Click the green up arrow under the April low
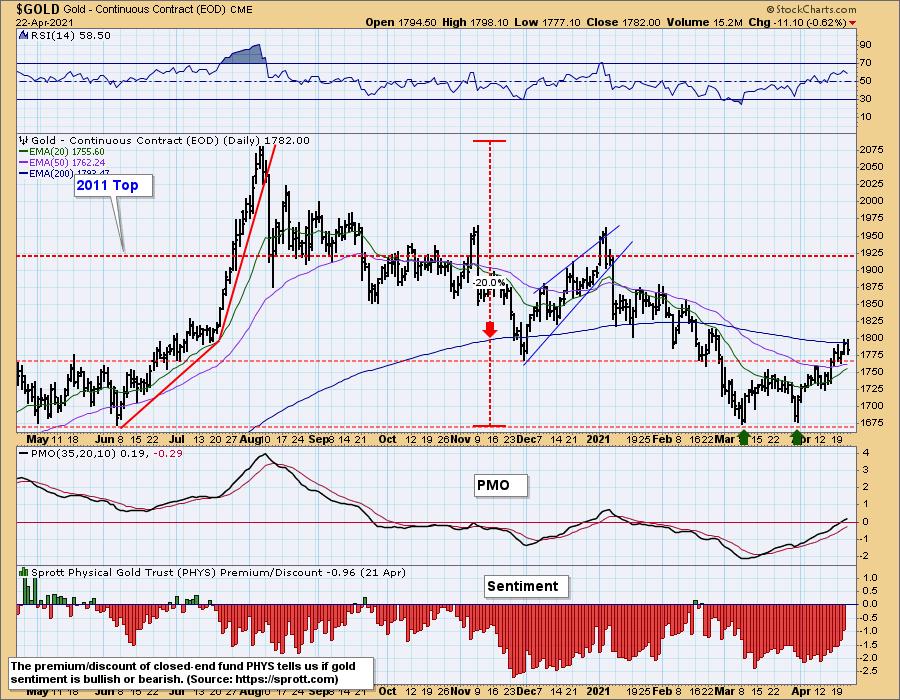This screenshot has height=700, width=900. pos(797,438)
